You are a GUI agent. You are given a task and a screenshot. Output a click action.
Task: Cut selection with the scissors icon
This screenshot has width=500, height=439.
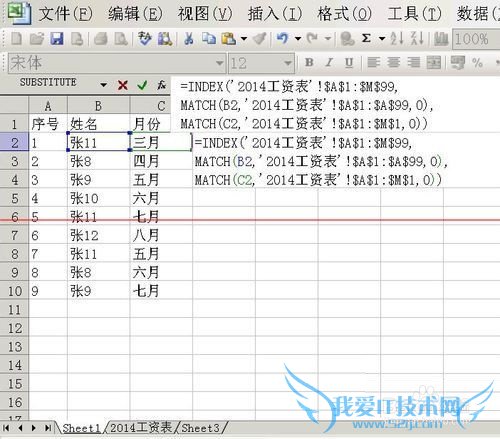click(189, 39)
